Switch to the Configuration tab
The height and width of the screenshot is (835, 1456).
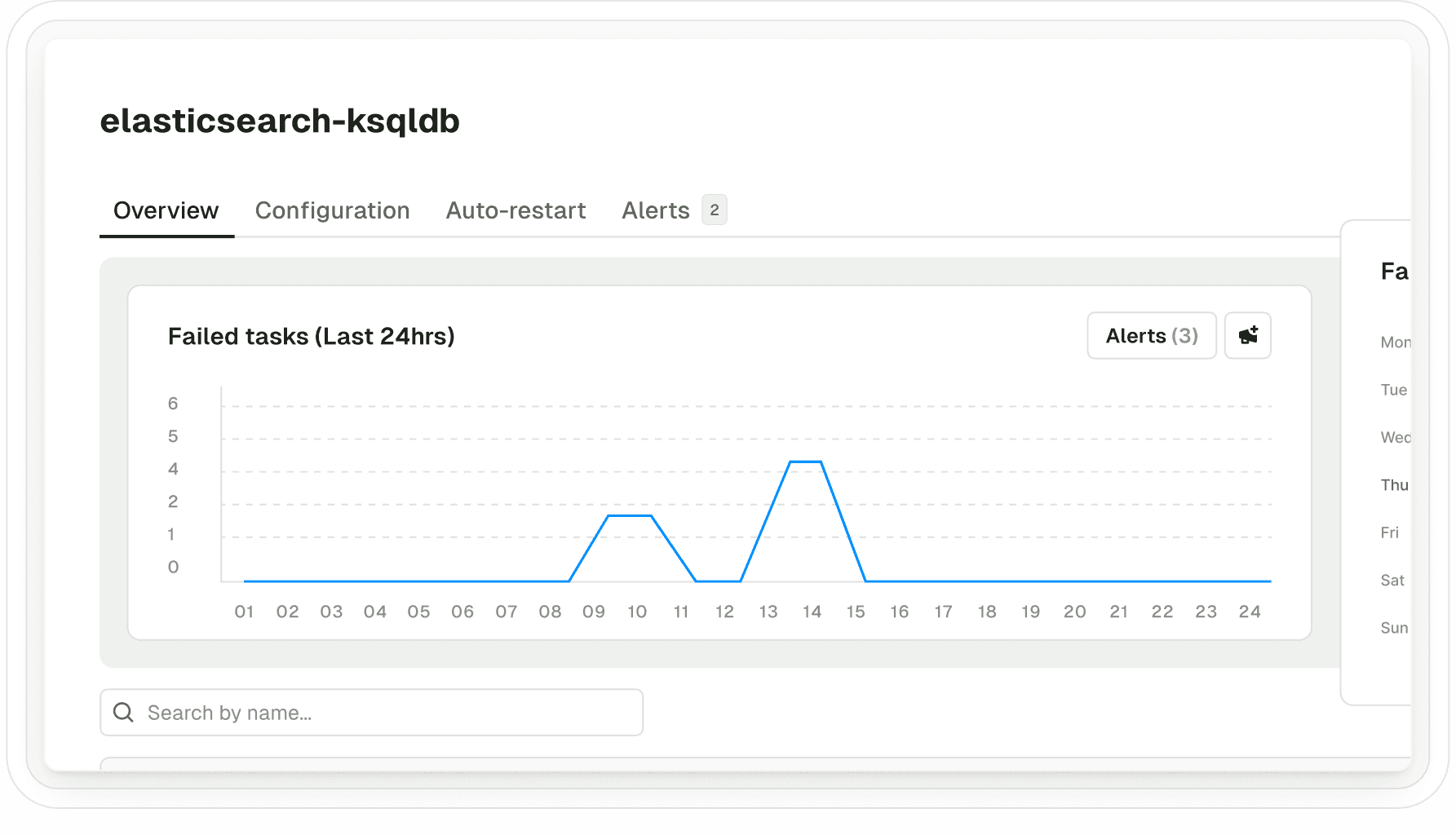pyautogui.click(x=332, y=210)
